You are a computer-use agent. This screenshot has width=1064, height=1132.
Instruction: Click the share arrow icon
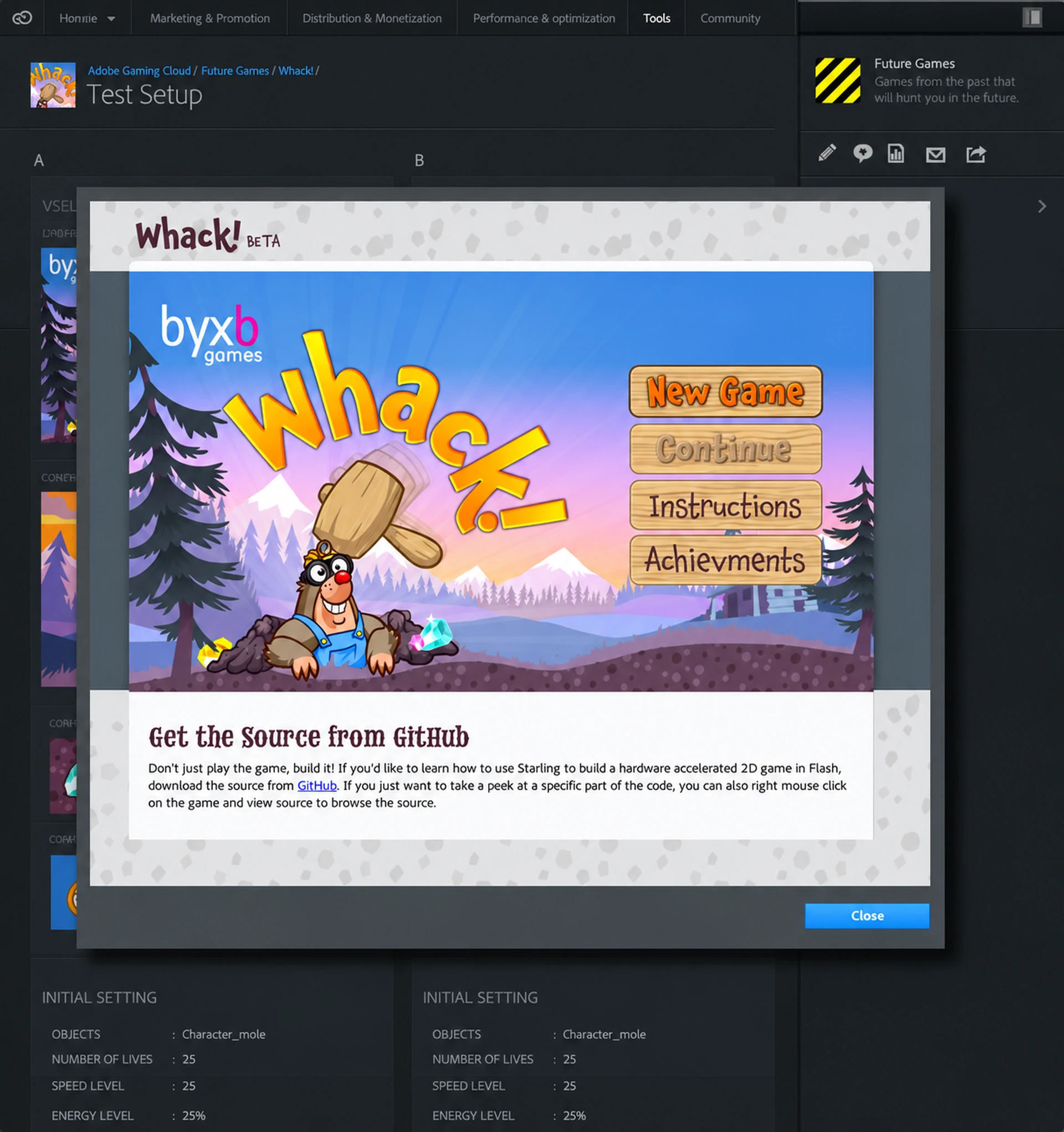pos(976,153)
